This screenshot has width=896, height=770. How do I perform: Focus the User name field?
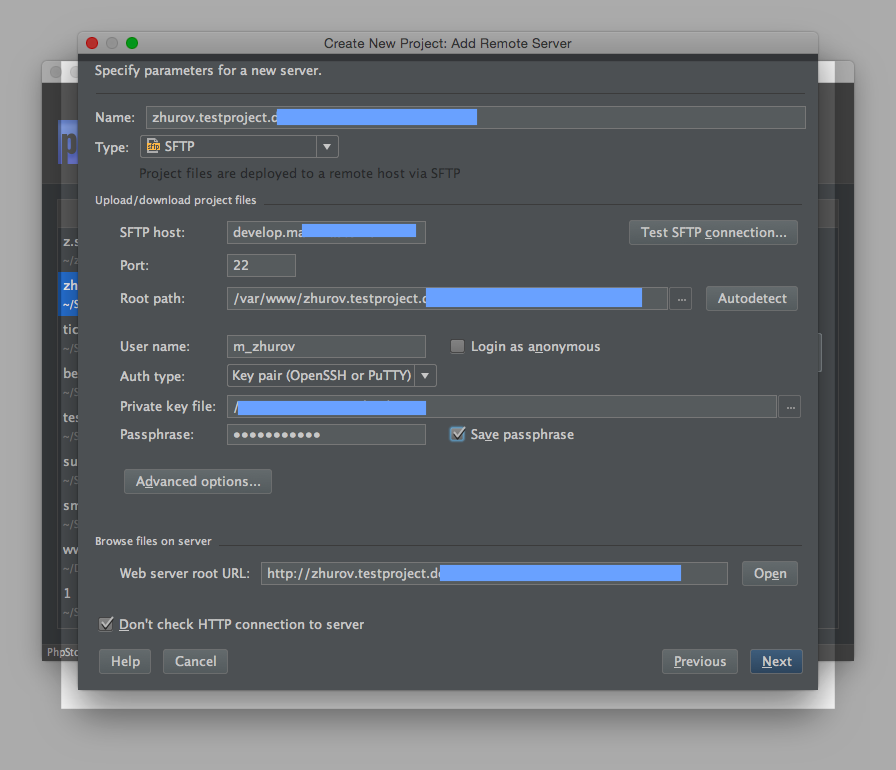pos(326,347)
